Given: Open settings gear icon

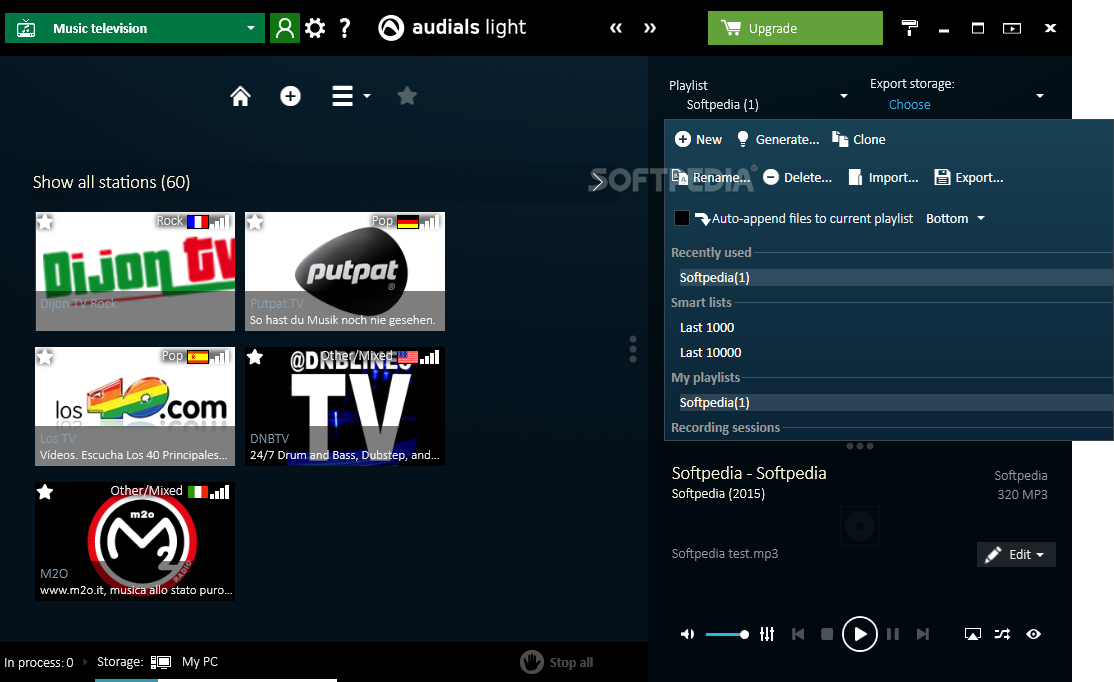Looking at the screenshot, I should point(315,28).
